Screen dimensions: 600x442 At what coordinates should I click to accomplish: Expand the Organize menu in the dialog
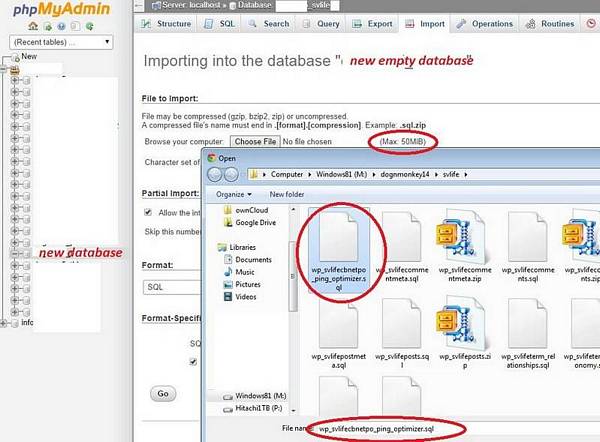(x=234, y=194)
